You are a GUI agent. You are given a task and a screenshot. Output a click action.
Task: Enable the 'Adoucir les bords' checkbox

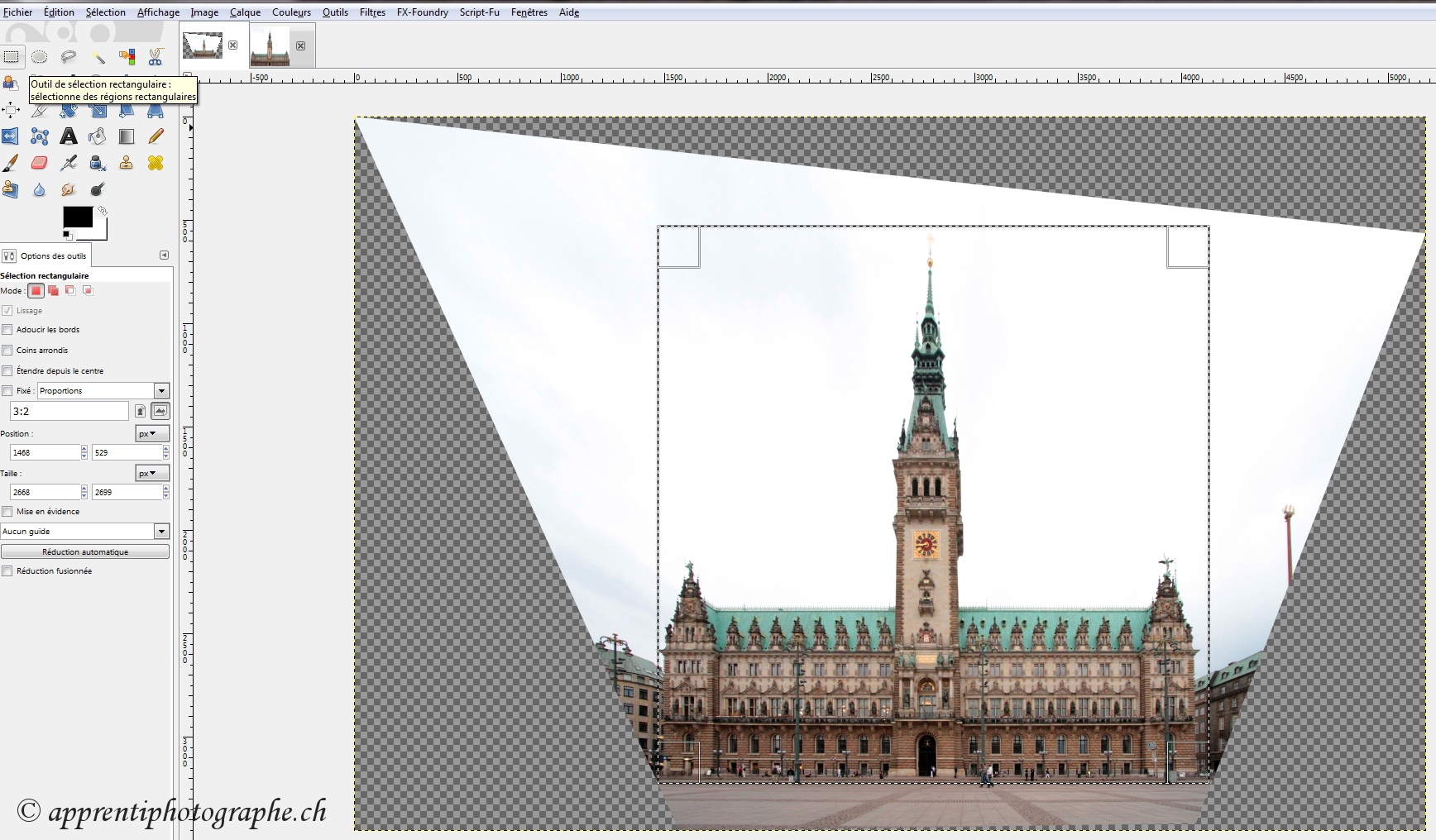7,330
